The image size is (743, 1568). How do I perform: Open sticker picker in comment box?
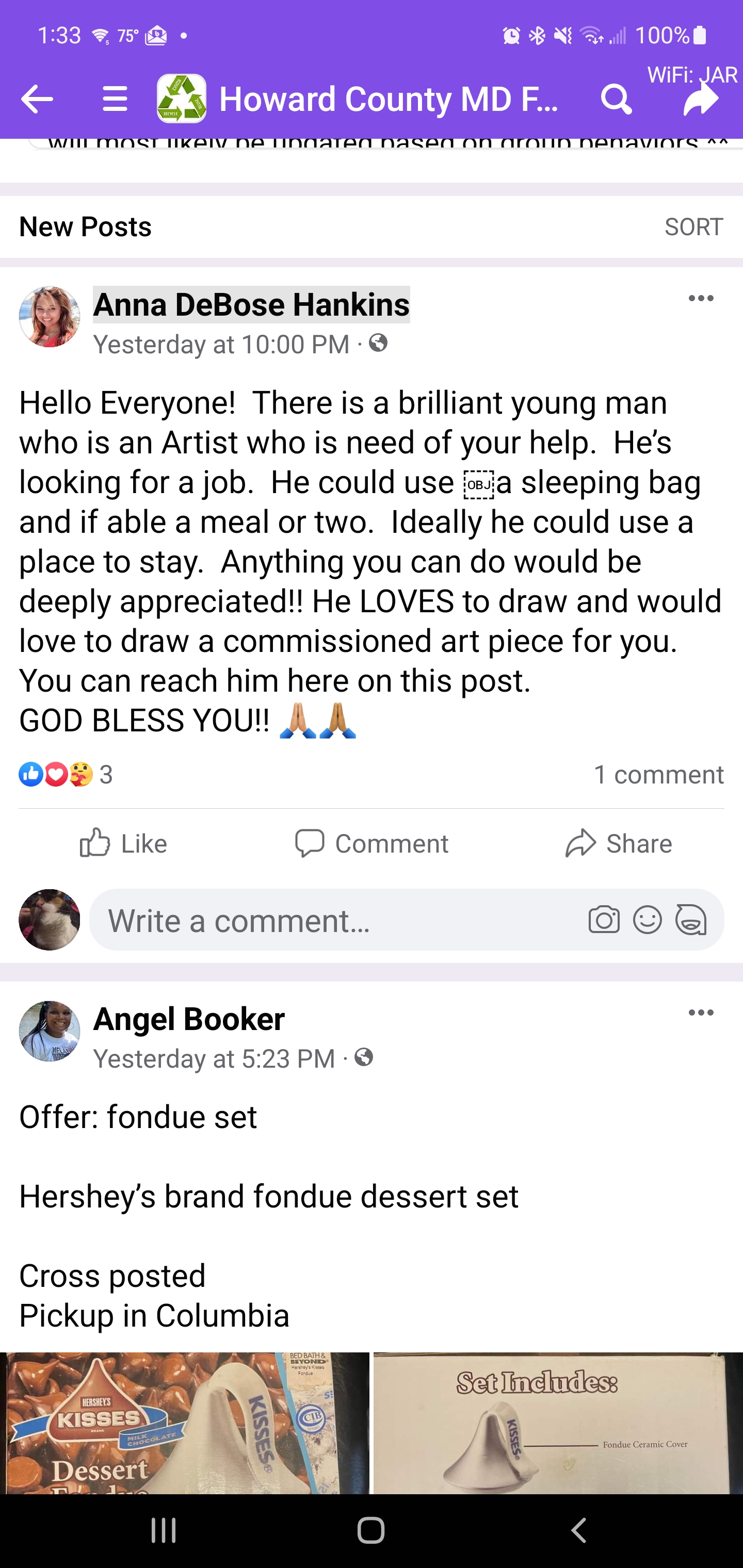(690, 920)
